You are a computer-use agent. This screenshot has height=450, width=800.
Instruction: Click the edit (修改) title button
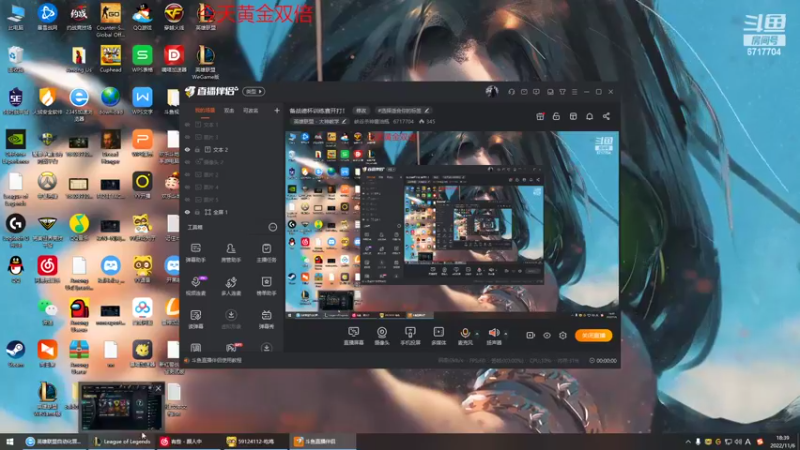[x=361, y=111]
